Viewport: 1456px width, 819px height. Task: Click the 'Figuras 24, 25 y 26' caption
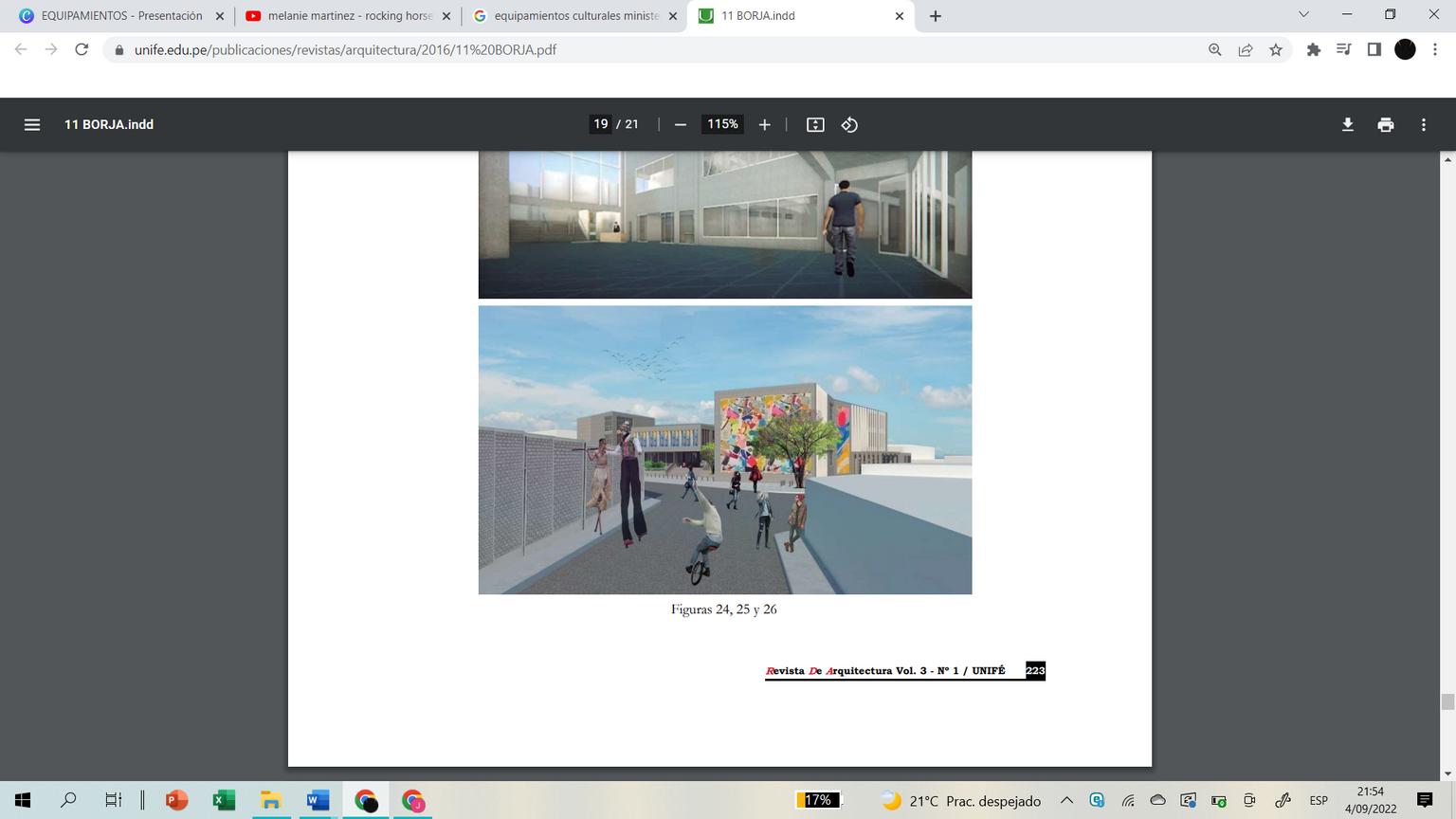pyautogui.click(x=724, y=610)
